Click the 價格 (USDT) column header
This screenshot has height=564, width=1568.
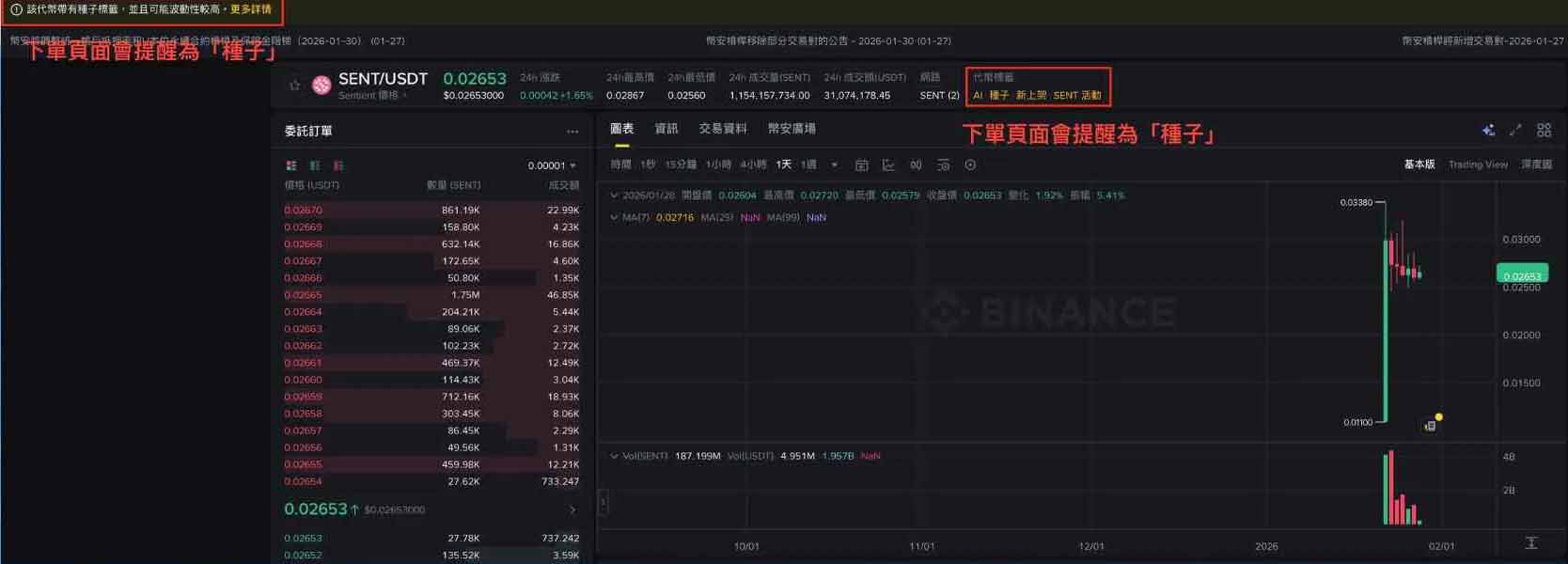click(311, 185)
